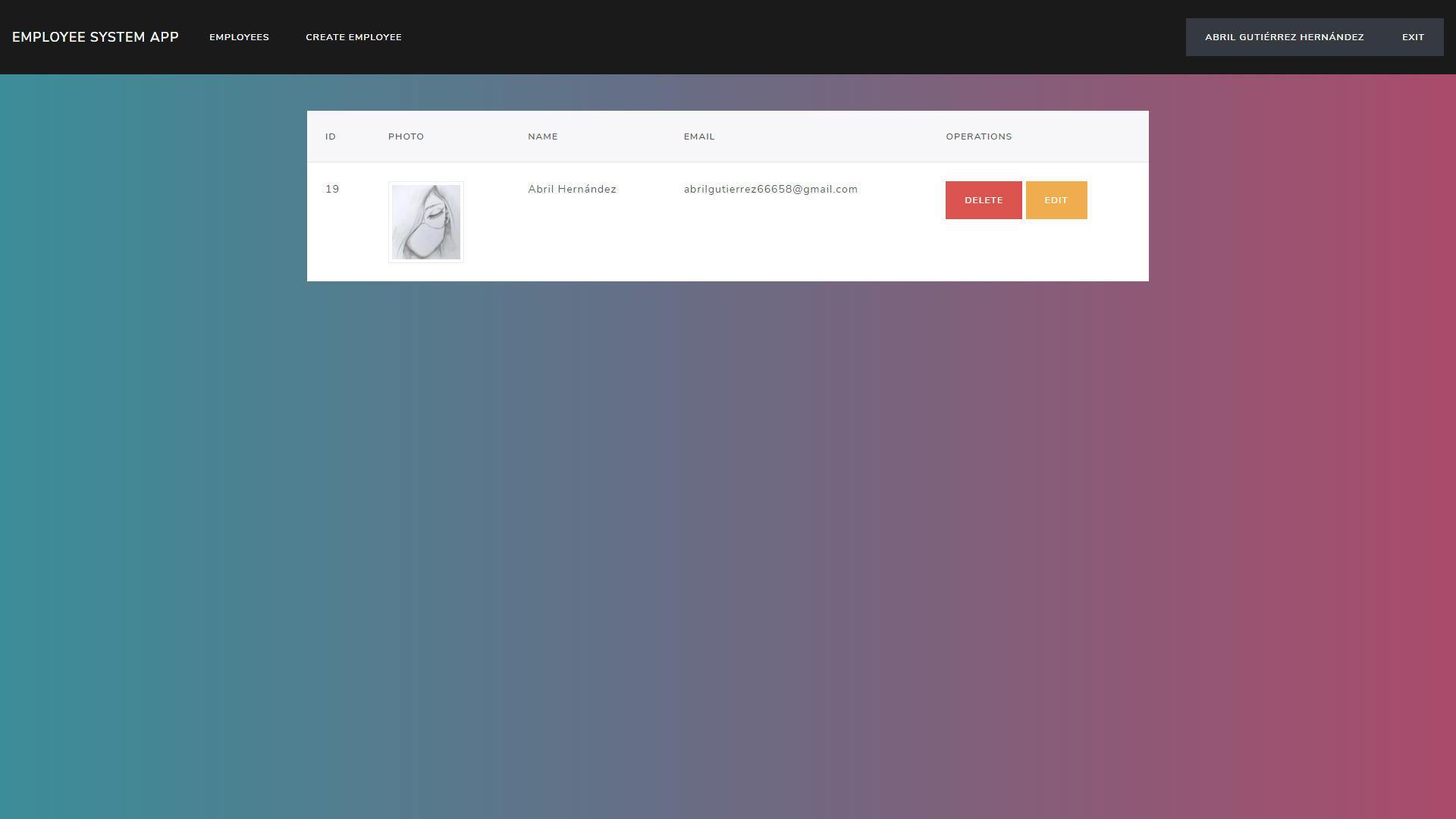Go to the Employees page
Viewport: 1456px width, 819px height.
tap(239, 37)
